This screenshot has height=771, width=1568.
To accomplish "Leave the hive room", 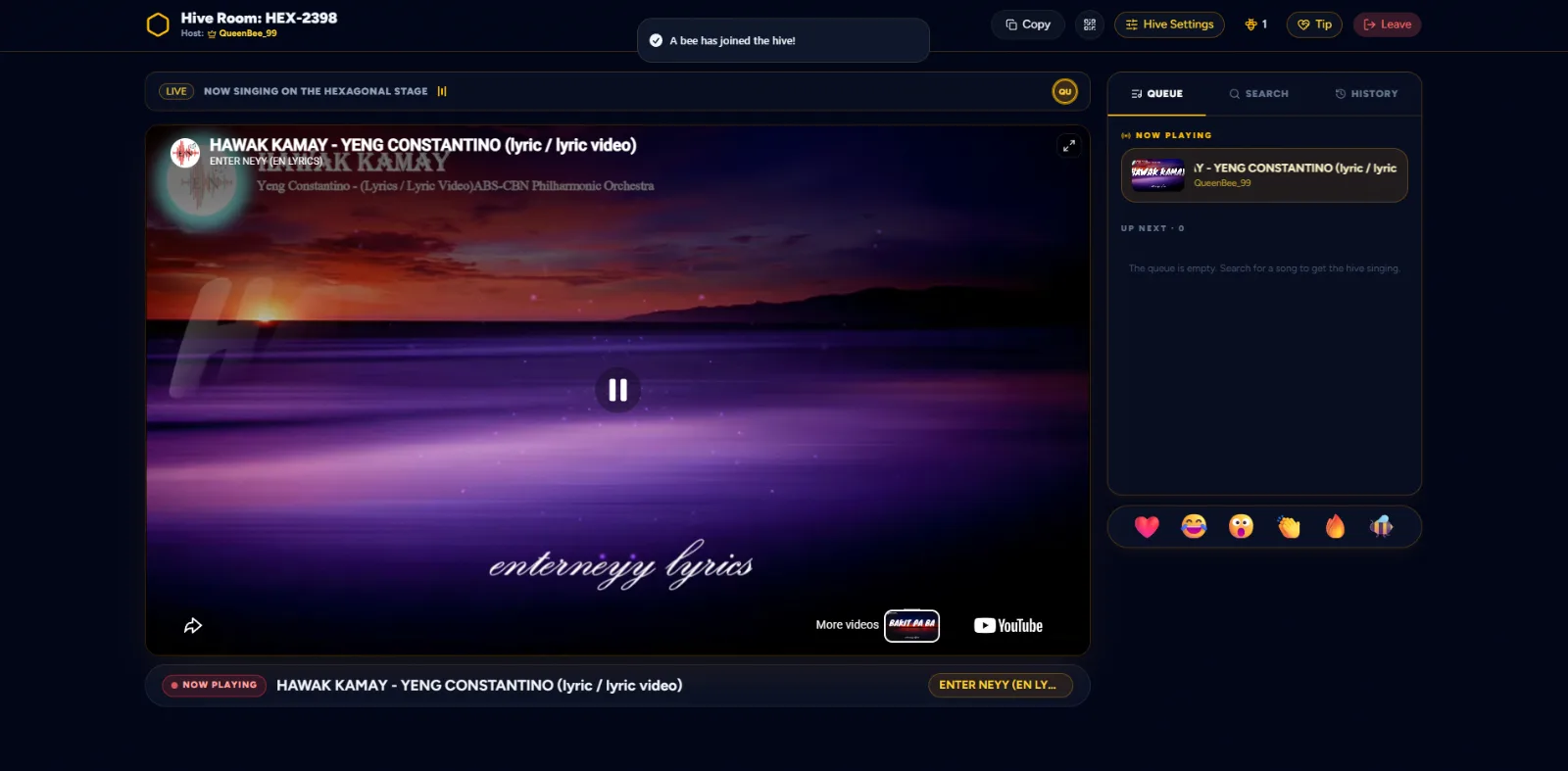I will click(x=1387, y=24).
